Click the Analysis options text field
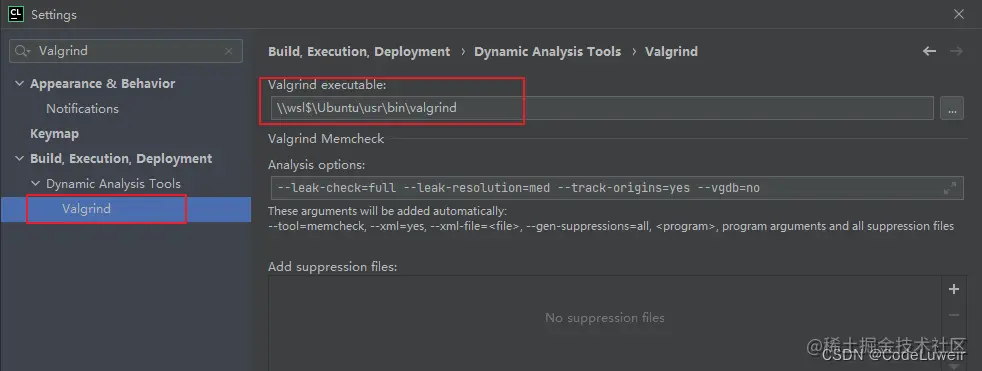982x371 pixels. pos(617,187)
